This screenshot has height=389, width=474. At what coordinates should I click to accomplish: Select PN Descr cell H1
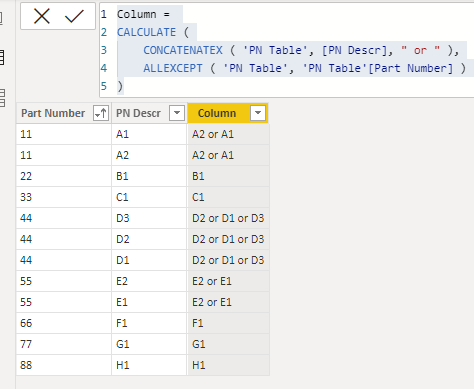click(x=149, y=365)
